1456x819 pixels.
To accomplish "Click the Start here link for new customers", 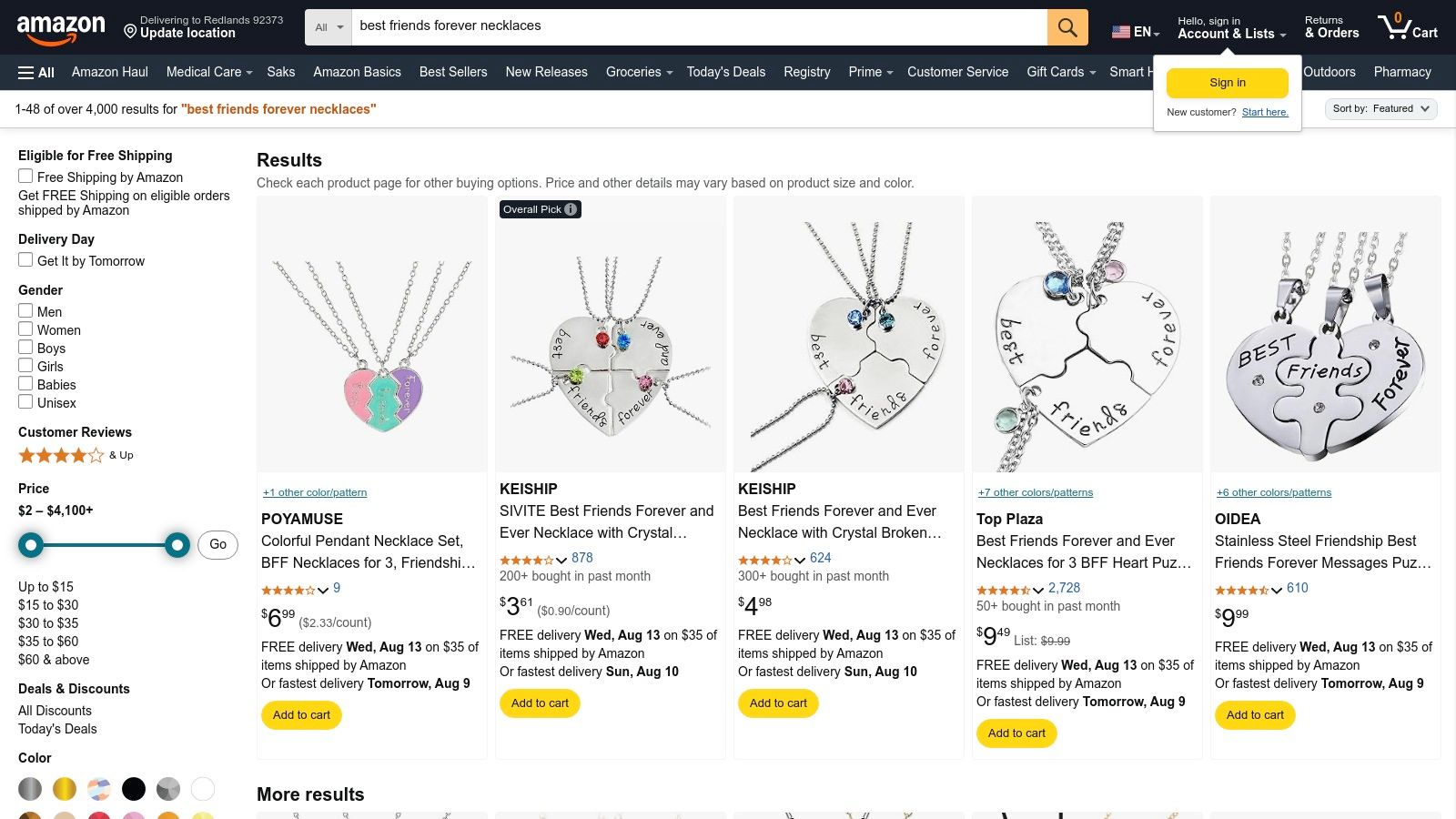I will (x=1265, y=112).
